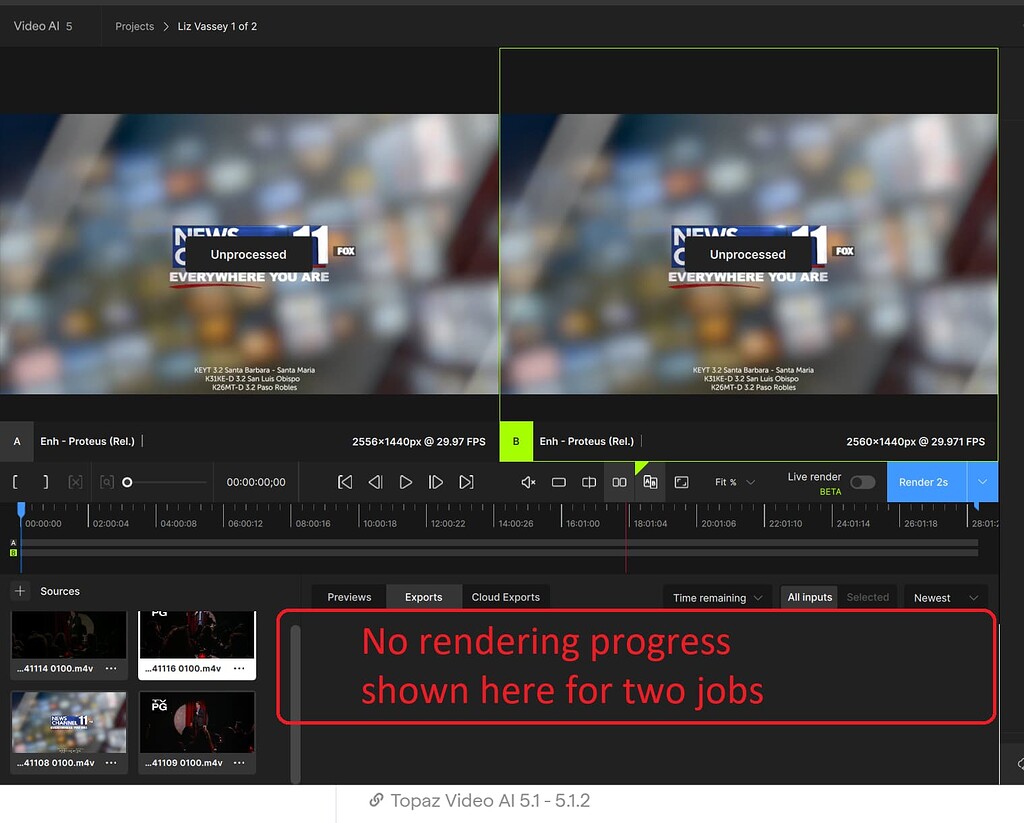Open the Previews tab
1024x823 pixels.
pos(348,595)
